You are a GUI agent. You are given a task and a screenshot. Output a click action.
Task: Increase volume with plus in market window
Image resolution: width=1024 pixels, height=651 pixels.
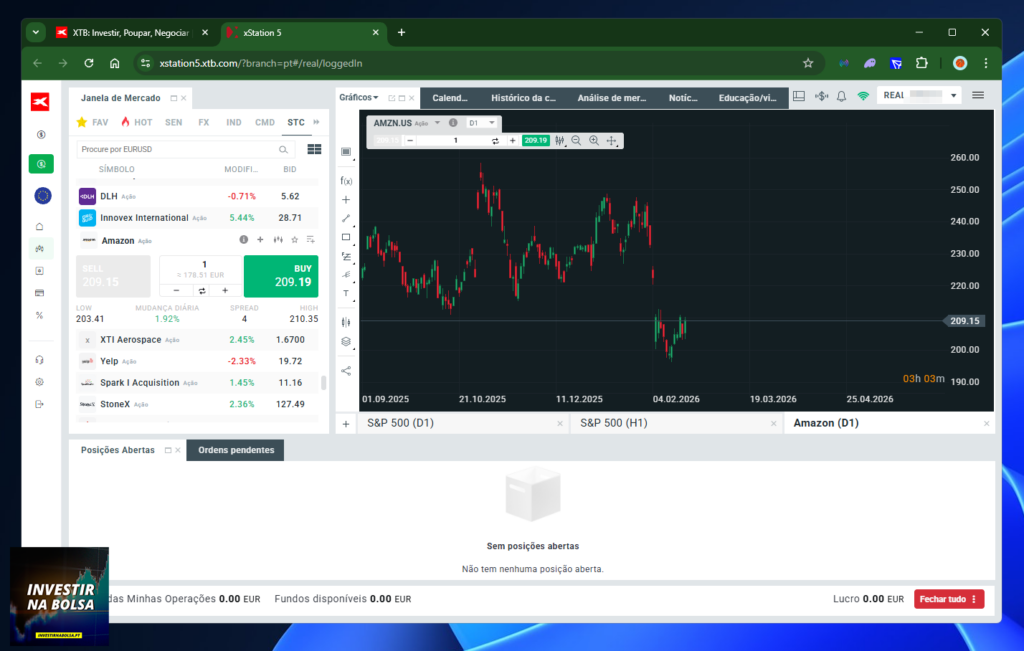coord(225,291)
